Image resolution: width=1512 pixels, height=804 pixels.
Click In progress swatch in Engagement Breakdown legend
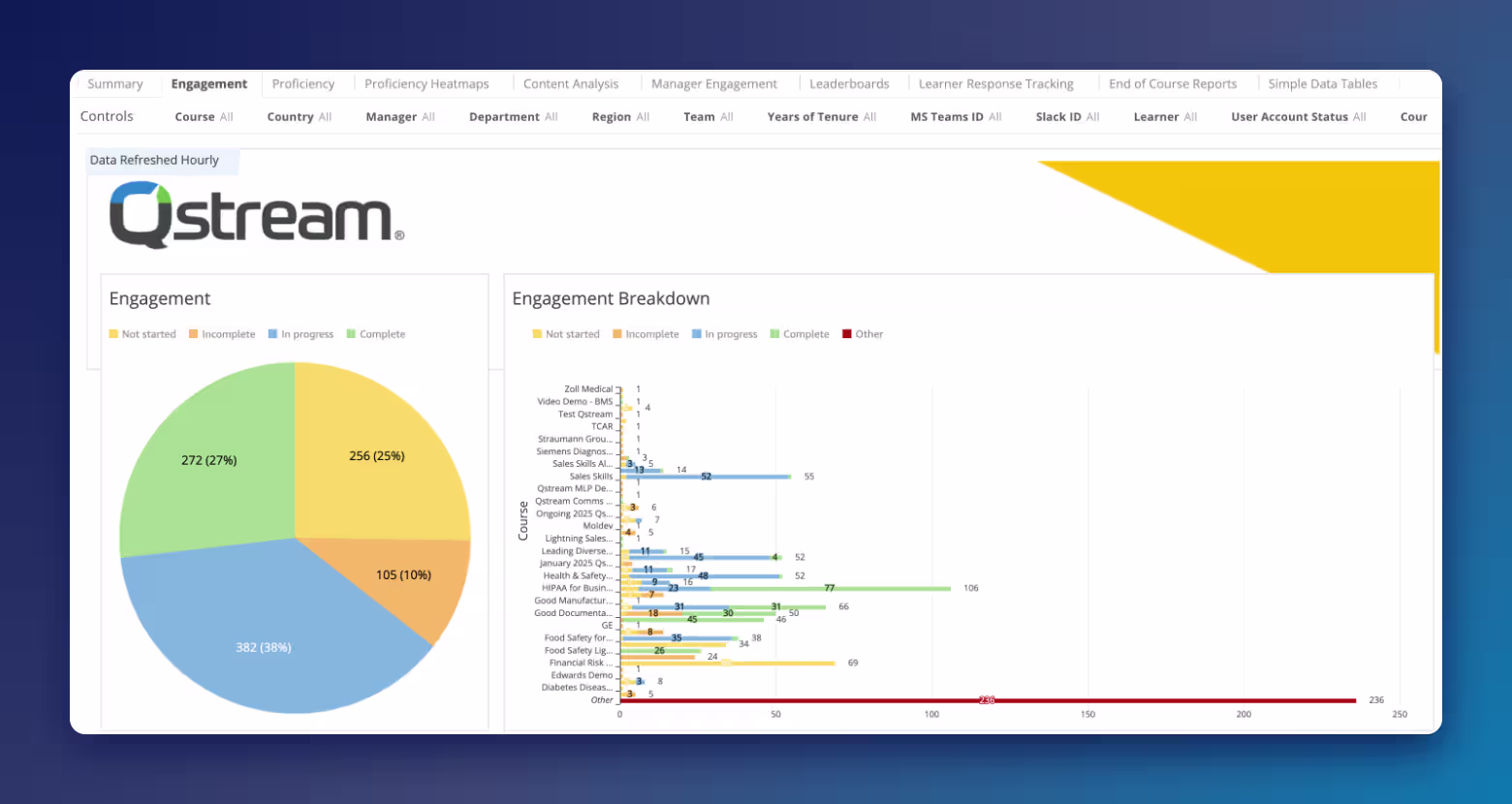coord(697,334)
